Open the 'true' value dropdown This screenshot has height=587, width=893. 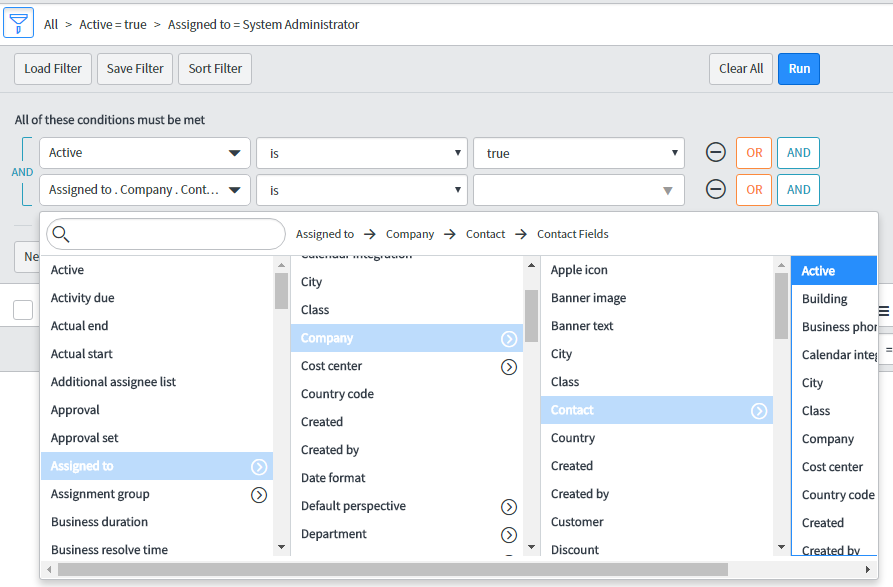point(579,151)
